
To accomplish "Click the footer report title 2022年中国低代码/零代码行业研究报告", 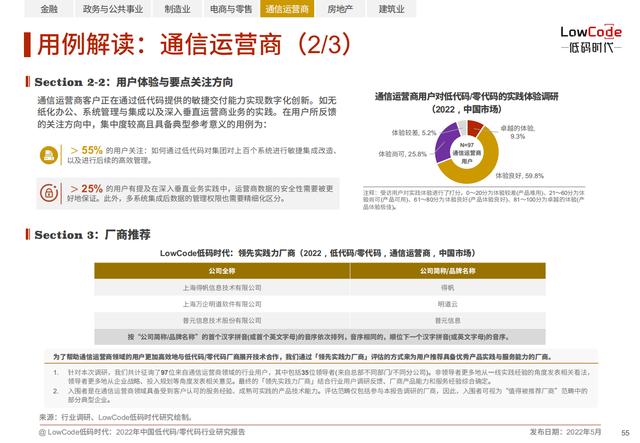I will (180, 432).
